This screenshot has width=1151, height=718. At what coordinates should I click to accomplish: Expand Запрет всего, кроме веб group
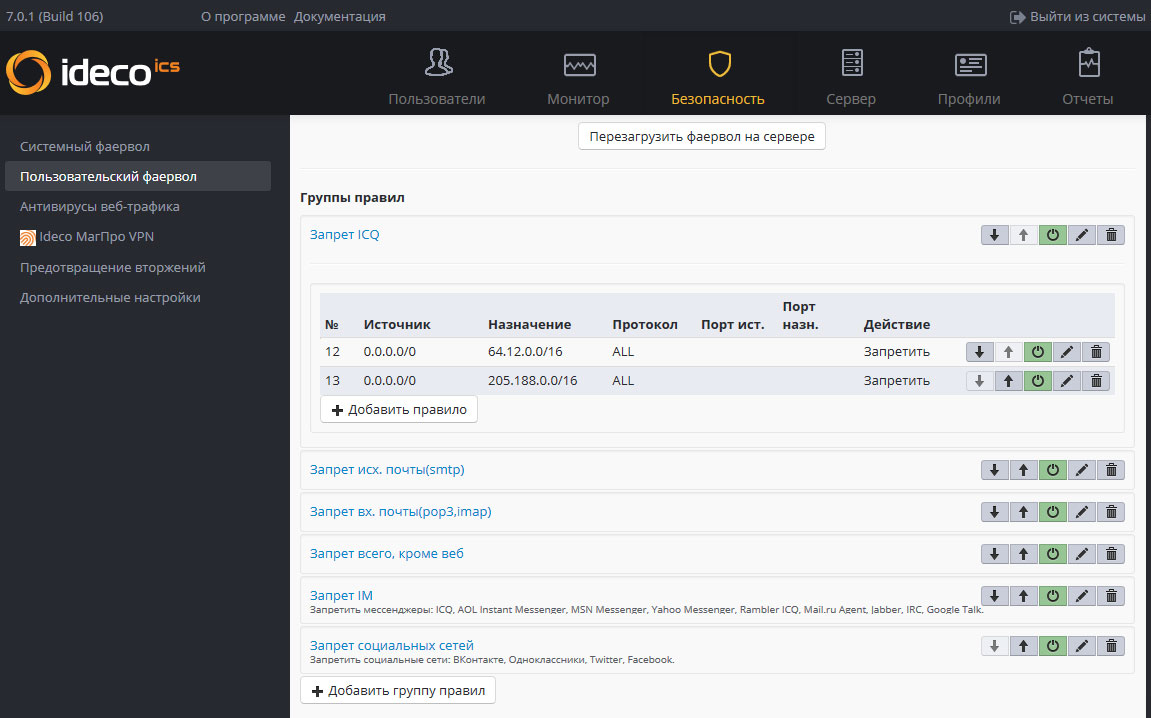(x=387, y=554)
